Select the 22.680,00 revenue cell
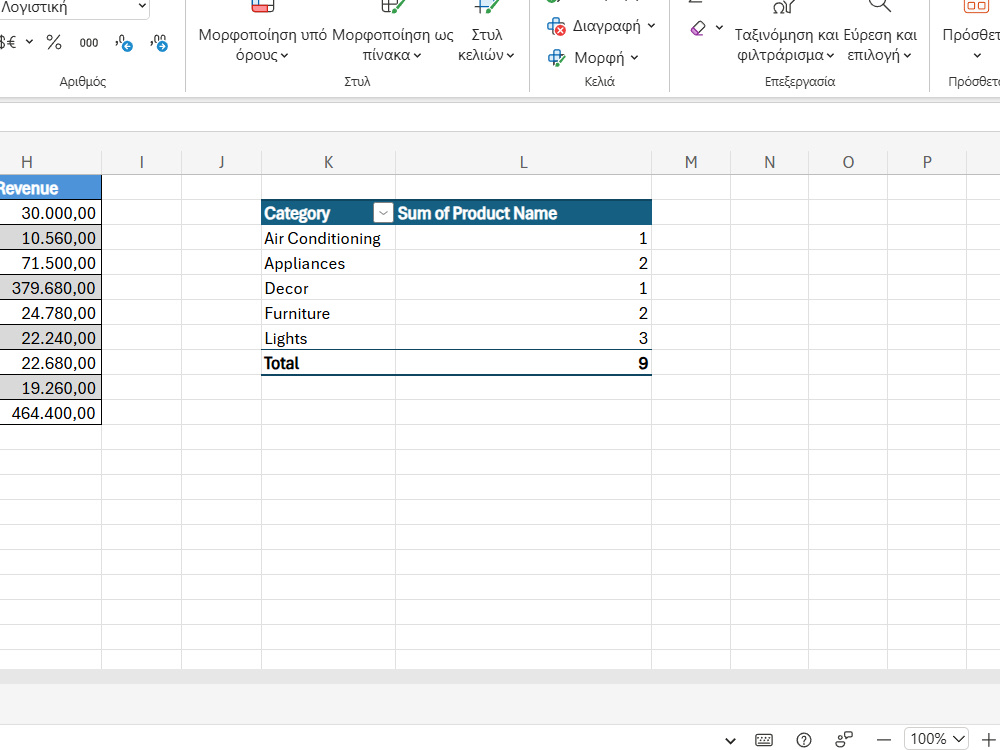 click(50, 362)
